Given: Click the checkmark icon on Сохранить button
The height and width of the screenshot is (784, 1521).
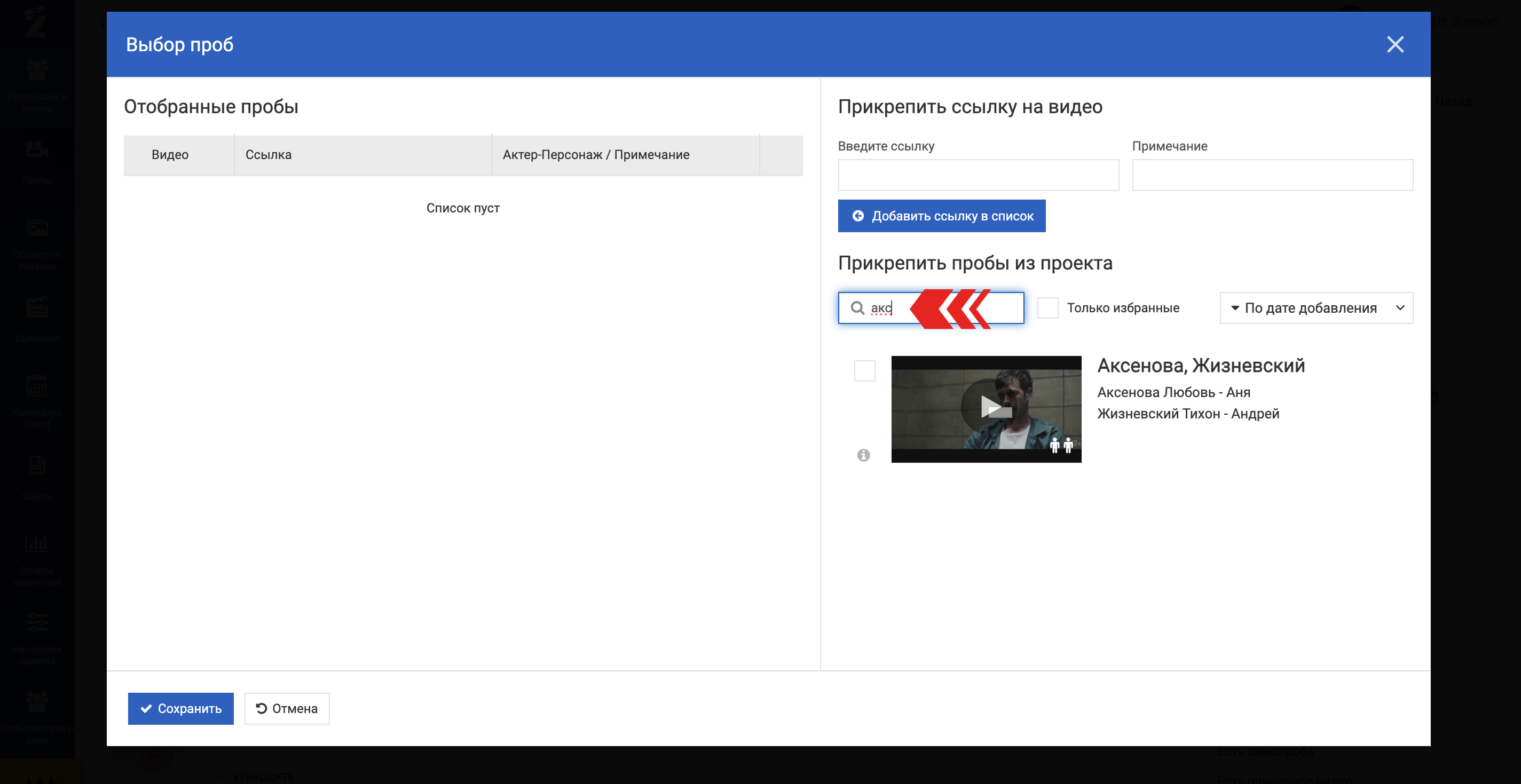Looking at the screenshot, I should 146,708.
